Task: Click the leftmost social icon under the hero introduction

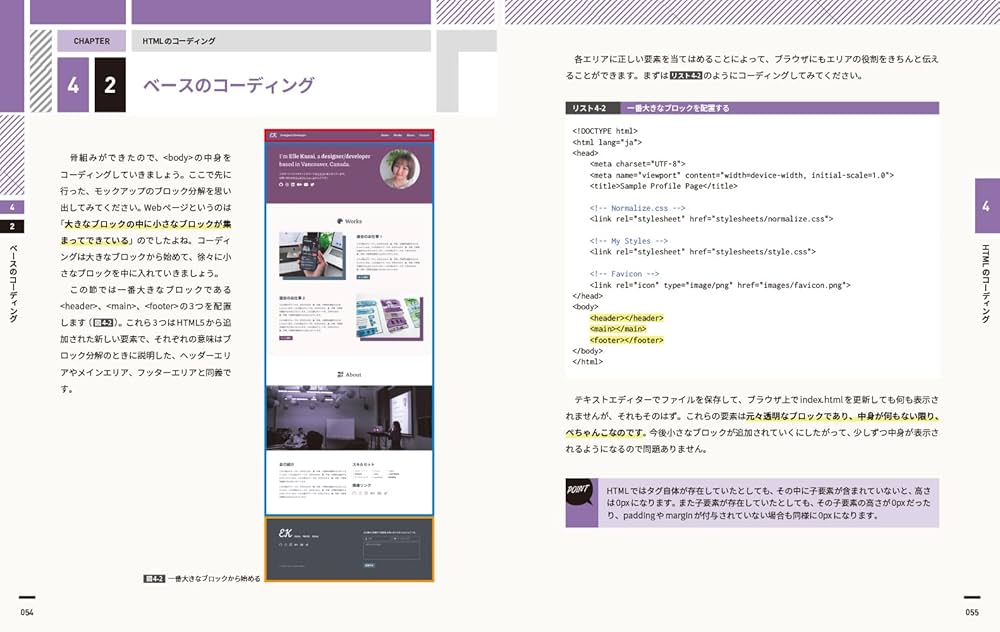Action: click(x=280, y=184)
